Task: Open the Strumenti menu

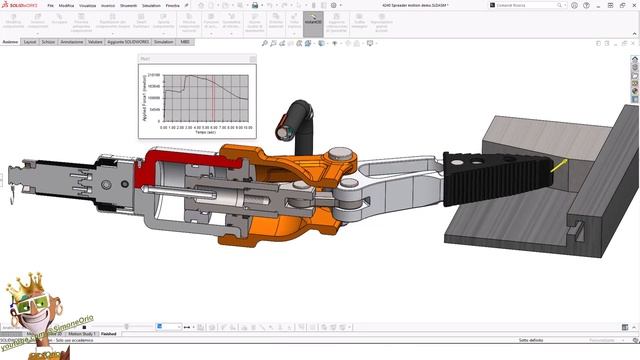Action: point(129,6)
